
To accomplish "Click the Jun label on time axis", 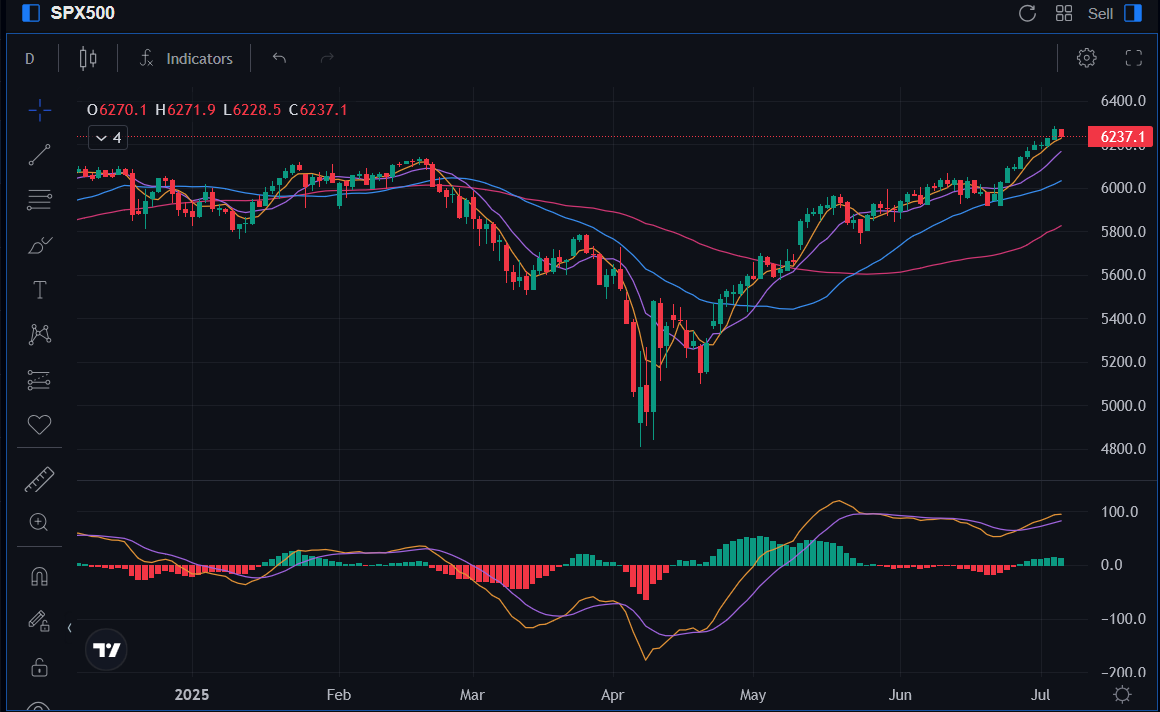I will pos(900,695).
